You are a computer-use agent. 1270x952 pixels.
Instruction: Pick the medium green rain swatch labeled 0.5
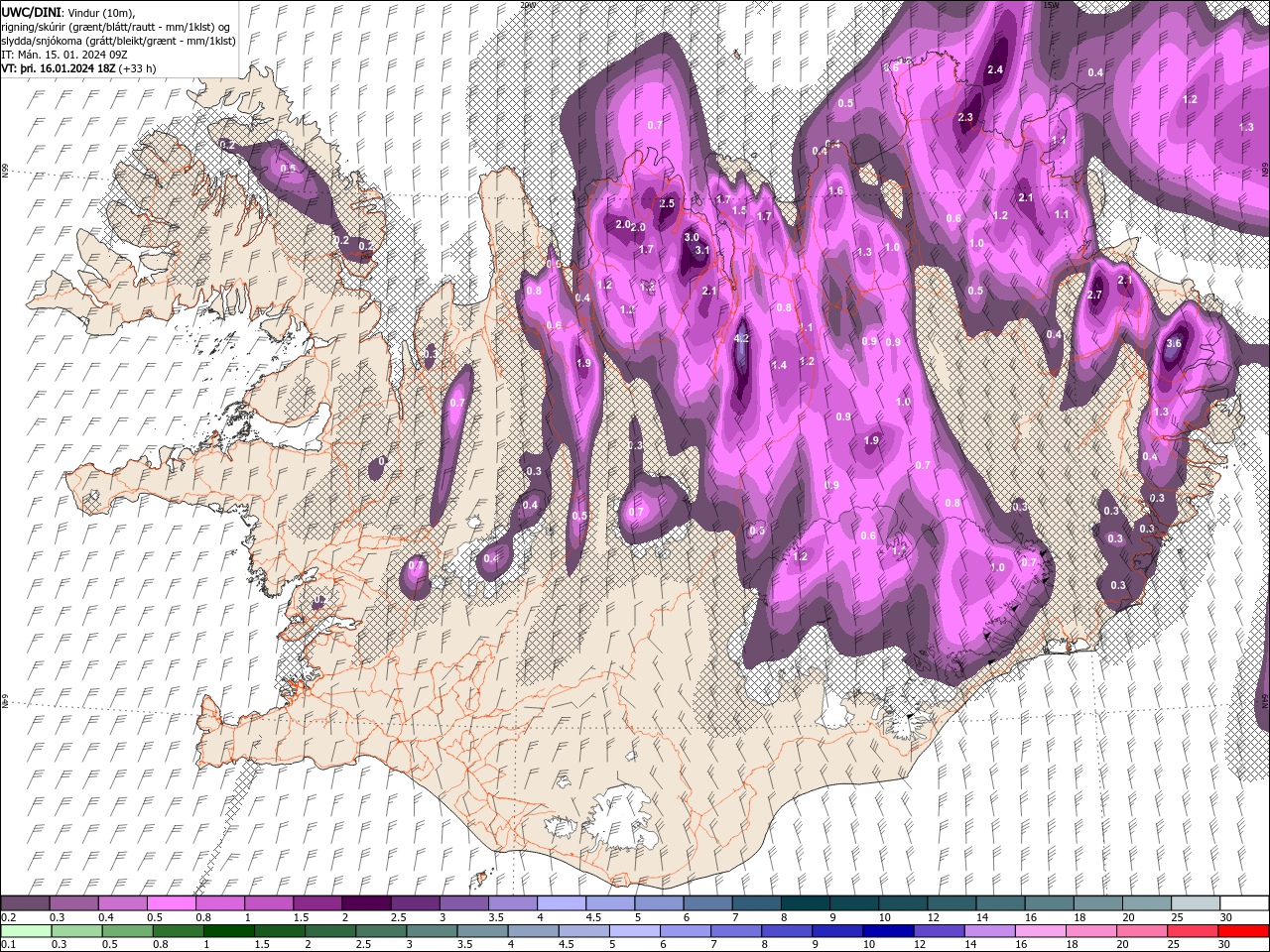127,930
